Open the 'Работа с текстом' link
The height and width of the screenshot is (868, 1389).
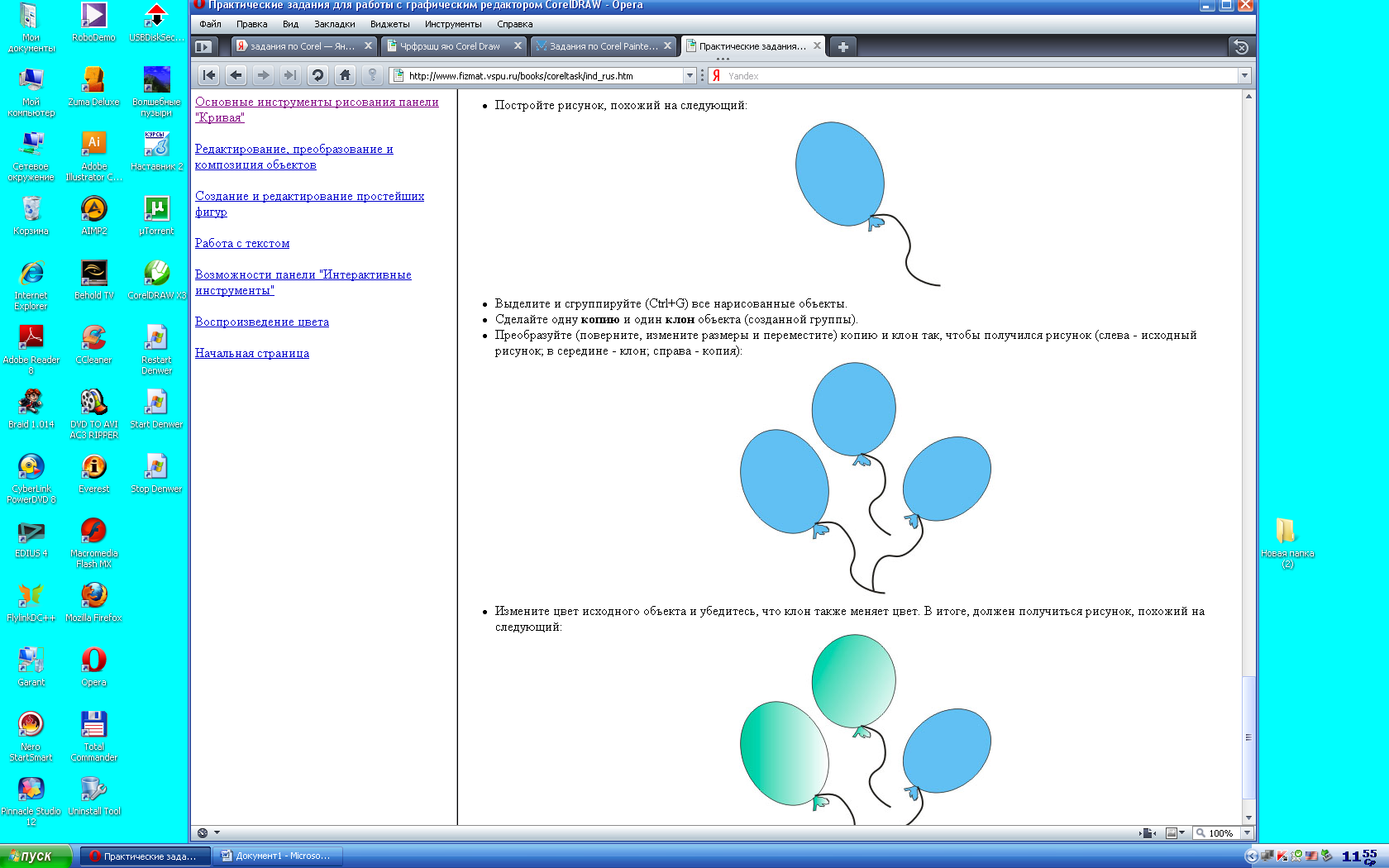pyautogui.click(x=242, y=243)
